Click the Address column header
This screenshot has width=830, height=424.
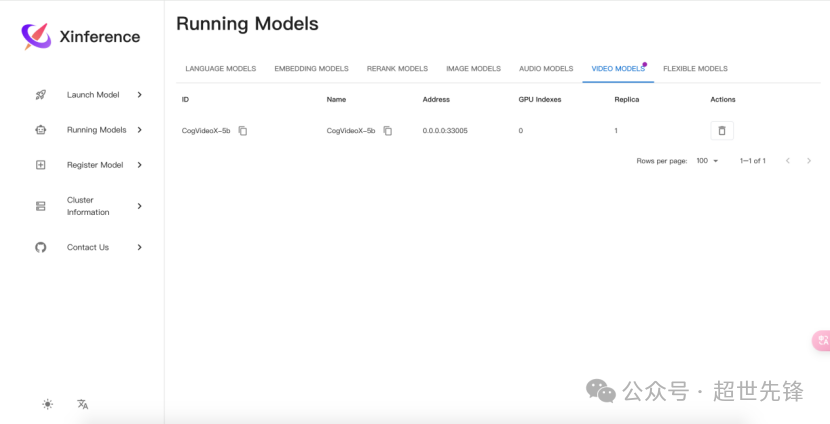(436, 100)
